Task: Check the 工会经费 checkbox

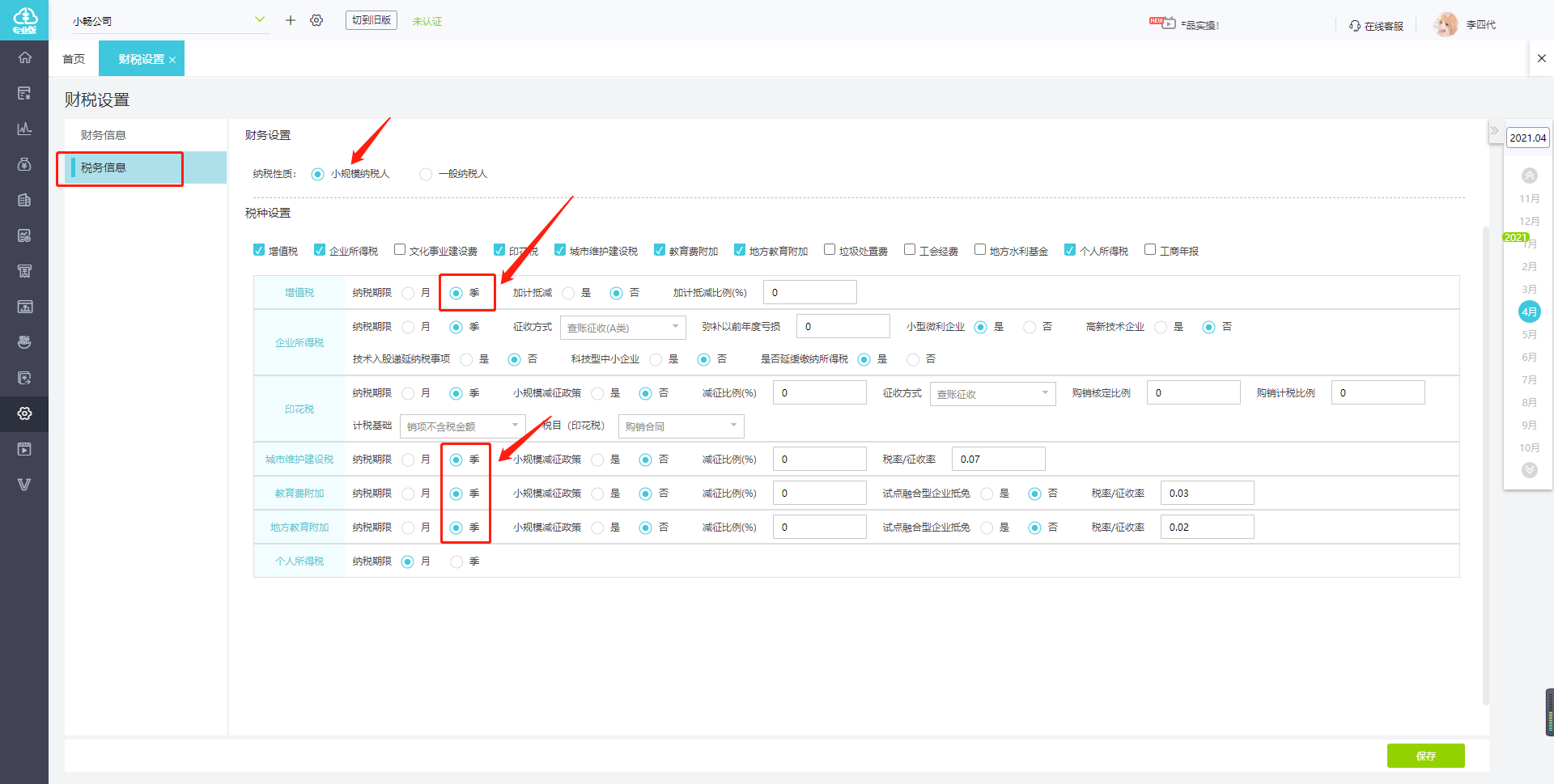Action: 910,250
